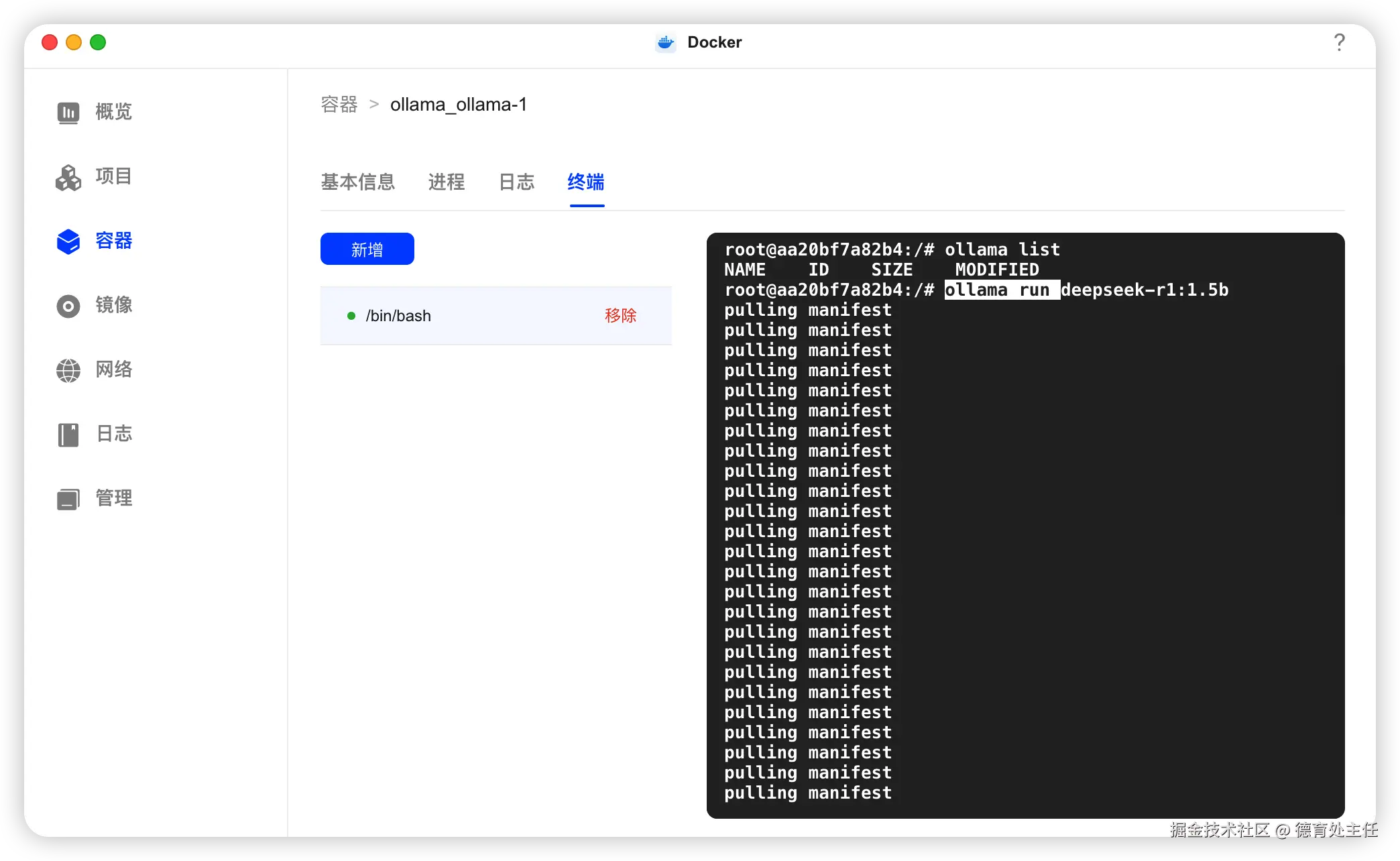Click the Docker whale logo in title bar

665,42
